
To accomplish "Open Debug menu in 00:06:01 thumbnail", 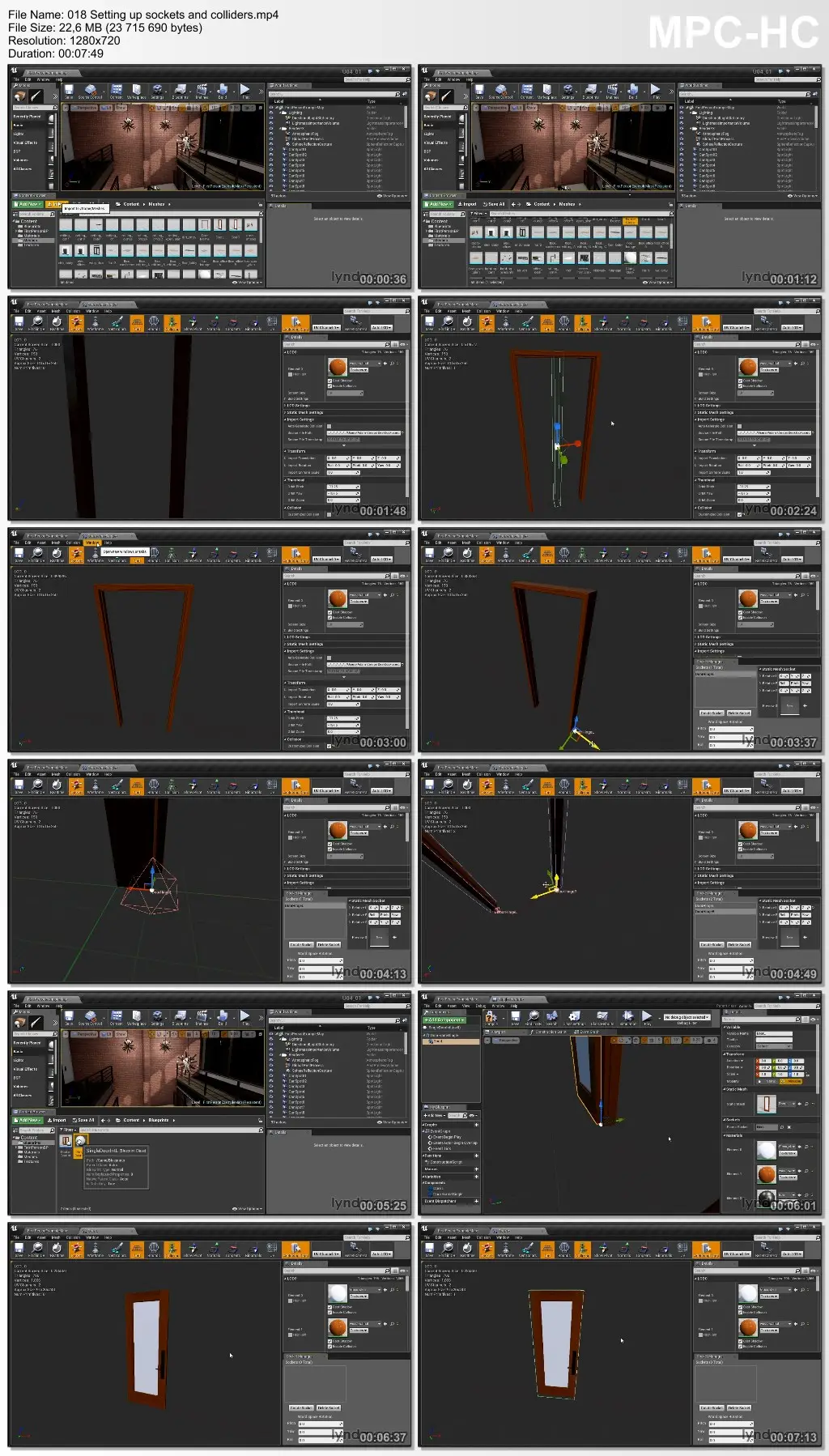I will click(x=481, y=1006).
